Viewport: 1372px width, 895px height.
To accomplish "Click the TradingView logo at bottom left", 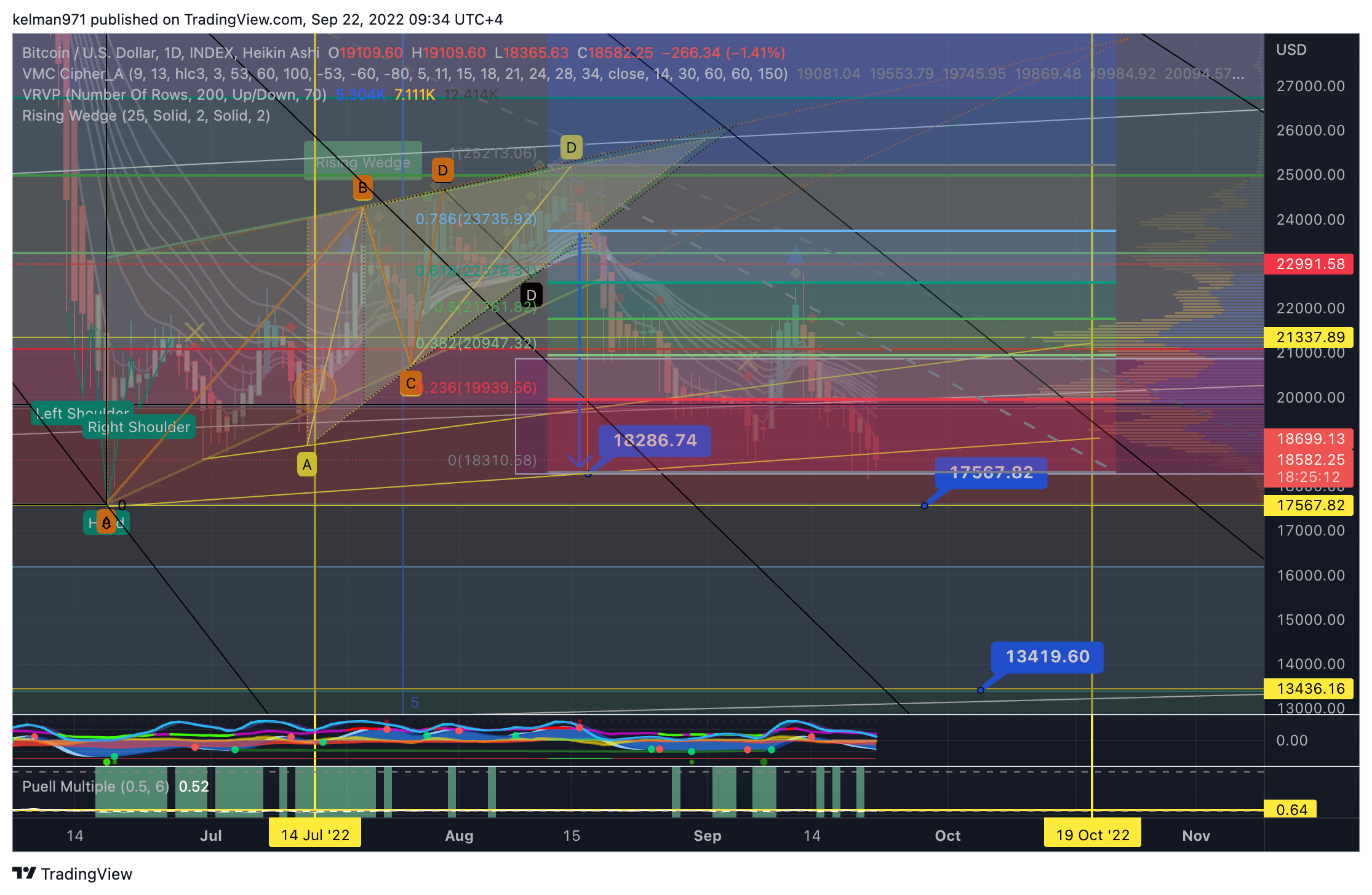I will (72, 873).
